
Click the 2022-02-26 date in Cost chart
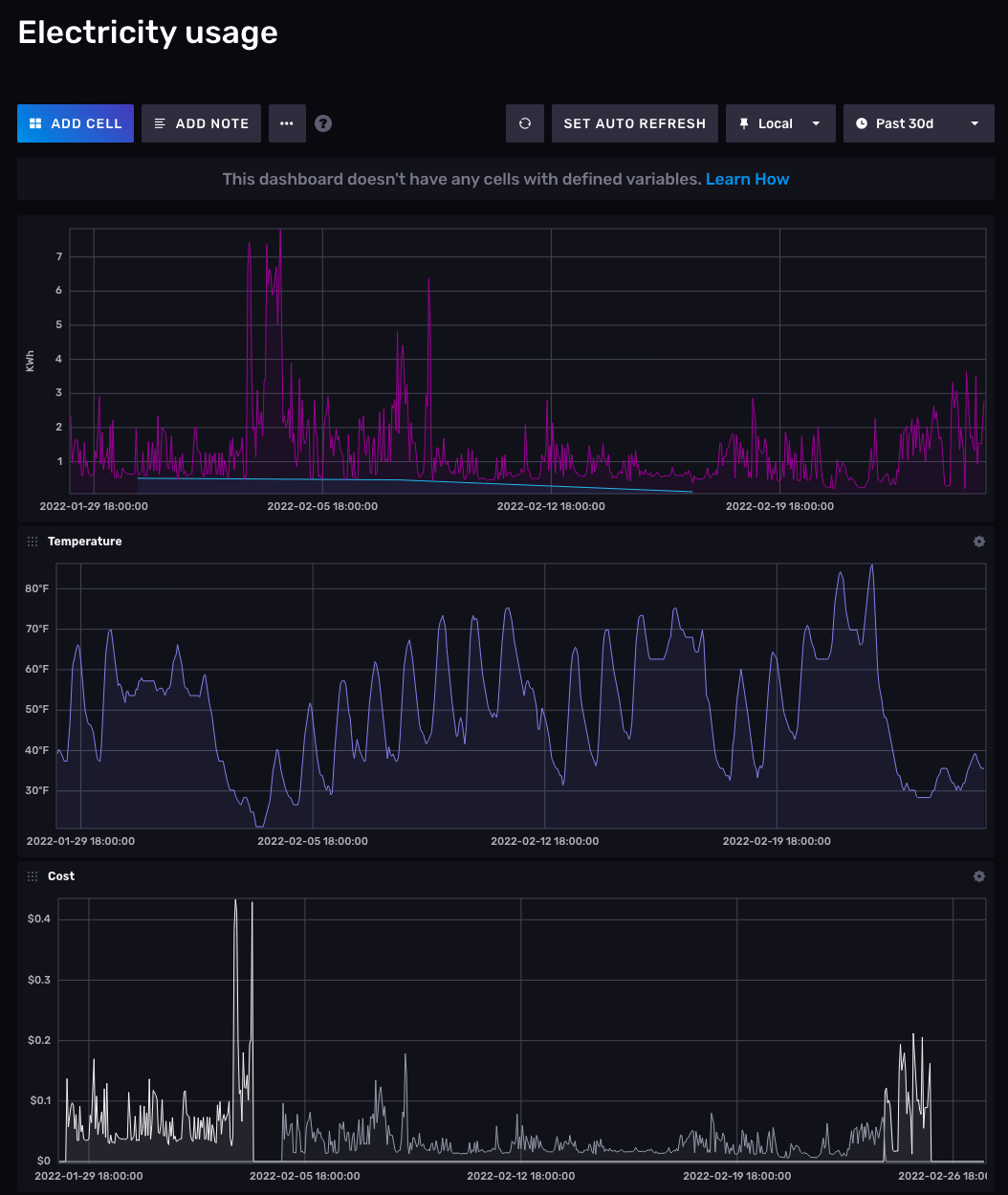(x=943, y=1176)
